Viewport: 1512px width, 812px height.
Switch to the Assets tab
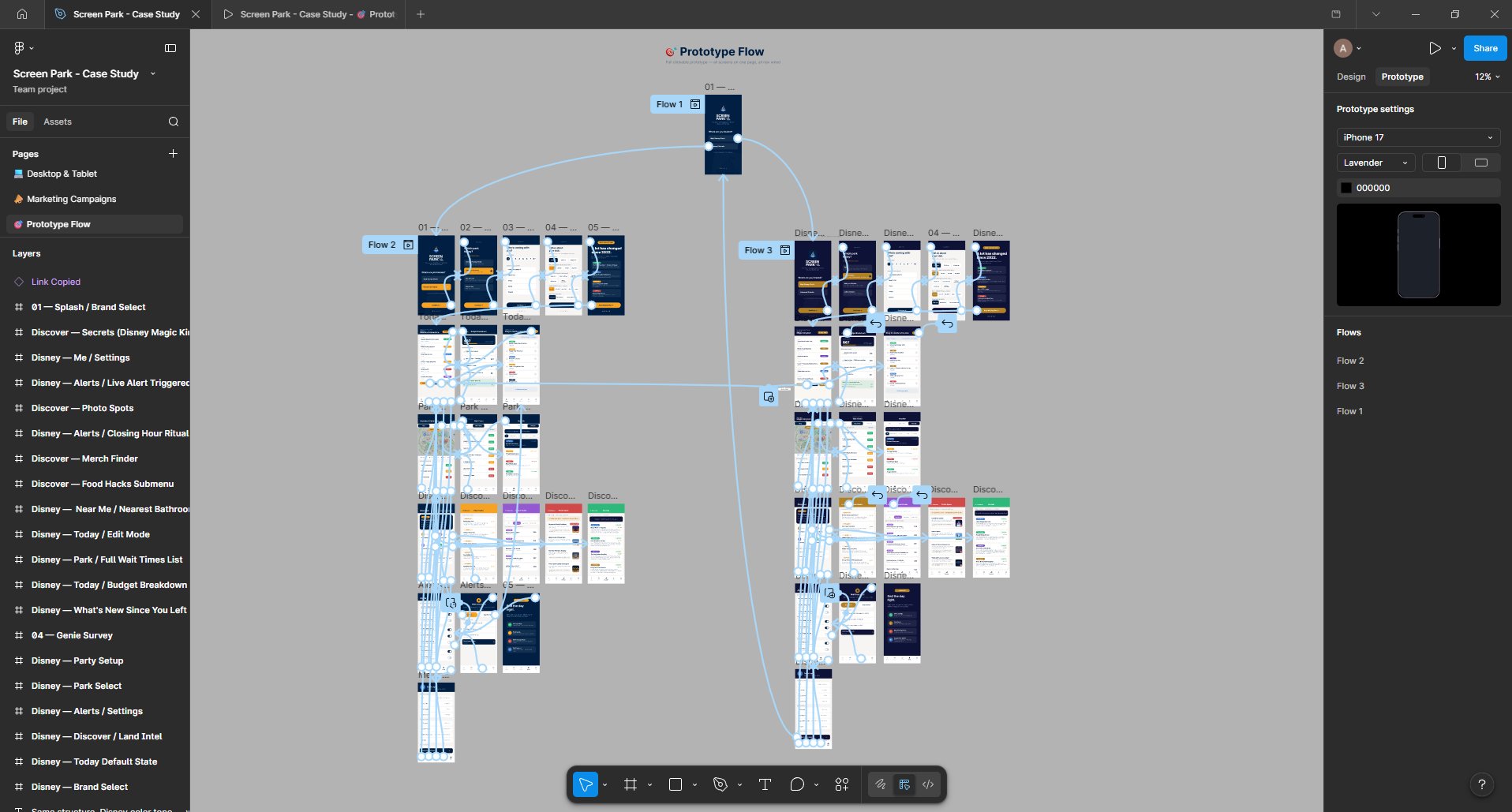tap(58, 122)
